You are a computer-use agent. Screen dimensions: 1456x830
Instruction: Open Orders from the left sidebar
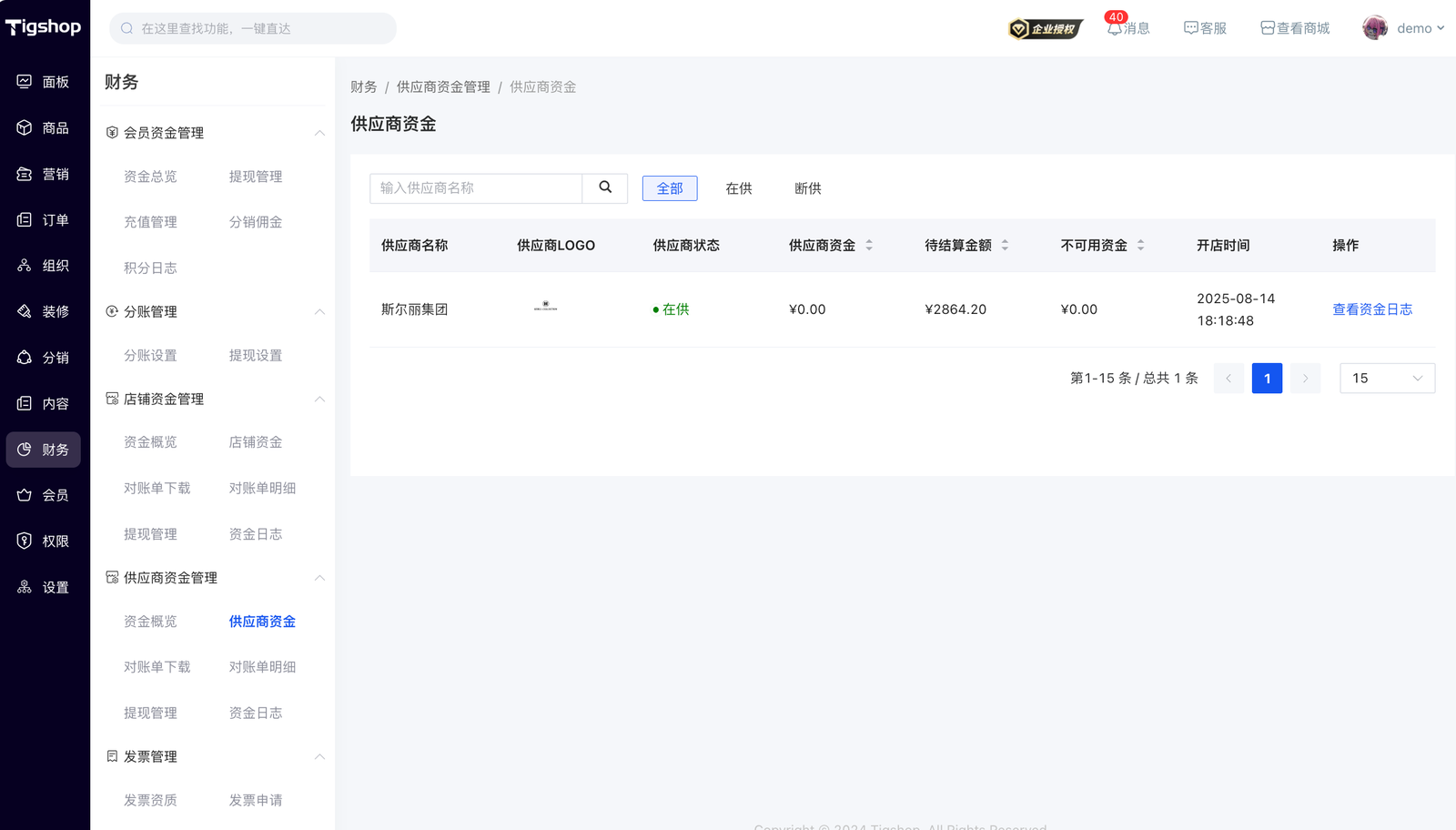tap(44, 220)
